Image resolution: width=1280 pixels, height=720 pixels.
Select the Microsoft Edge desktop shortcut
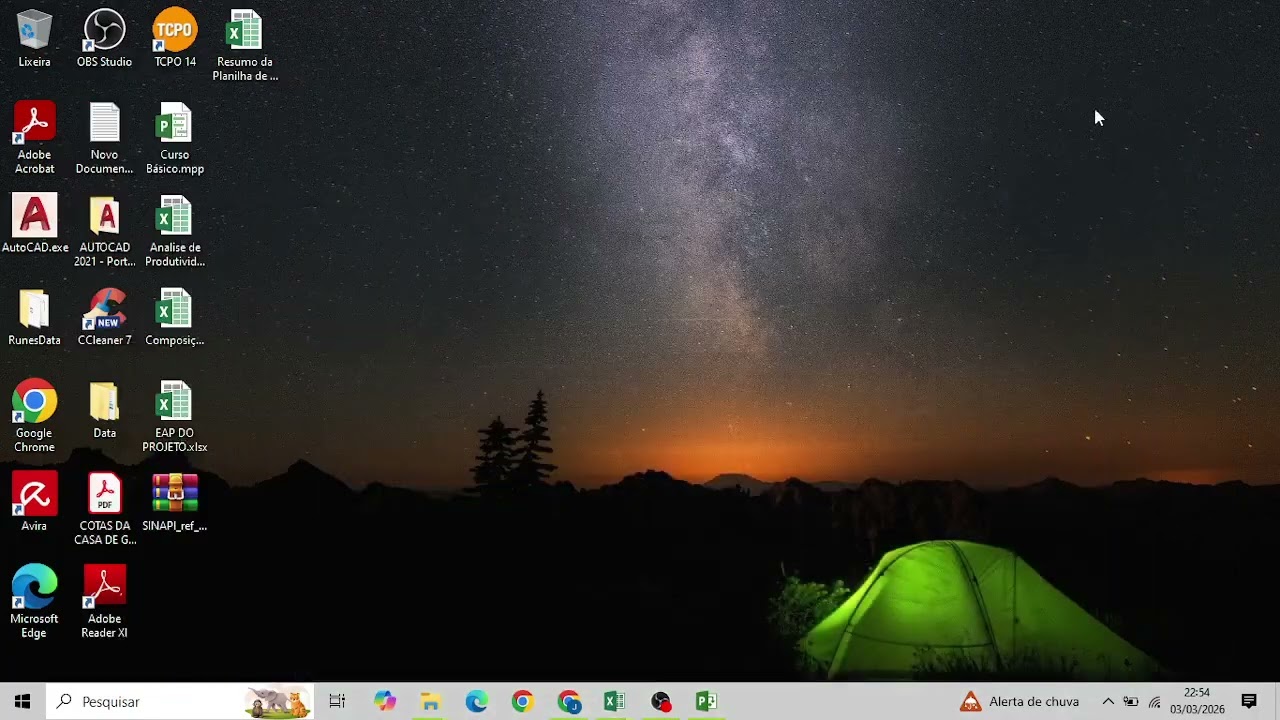pos(34,602)
